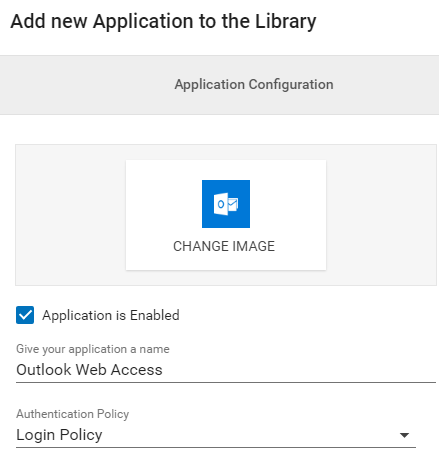Select the Application Configuration tab header
This screenshot has width=439, height=456.
coord(254,84)
